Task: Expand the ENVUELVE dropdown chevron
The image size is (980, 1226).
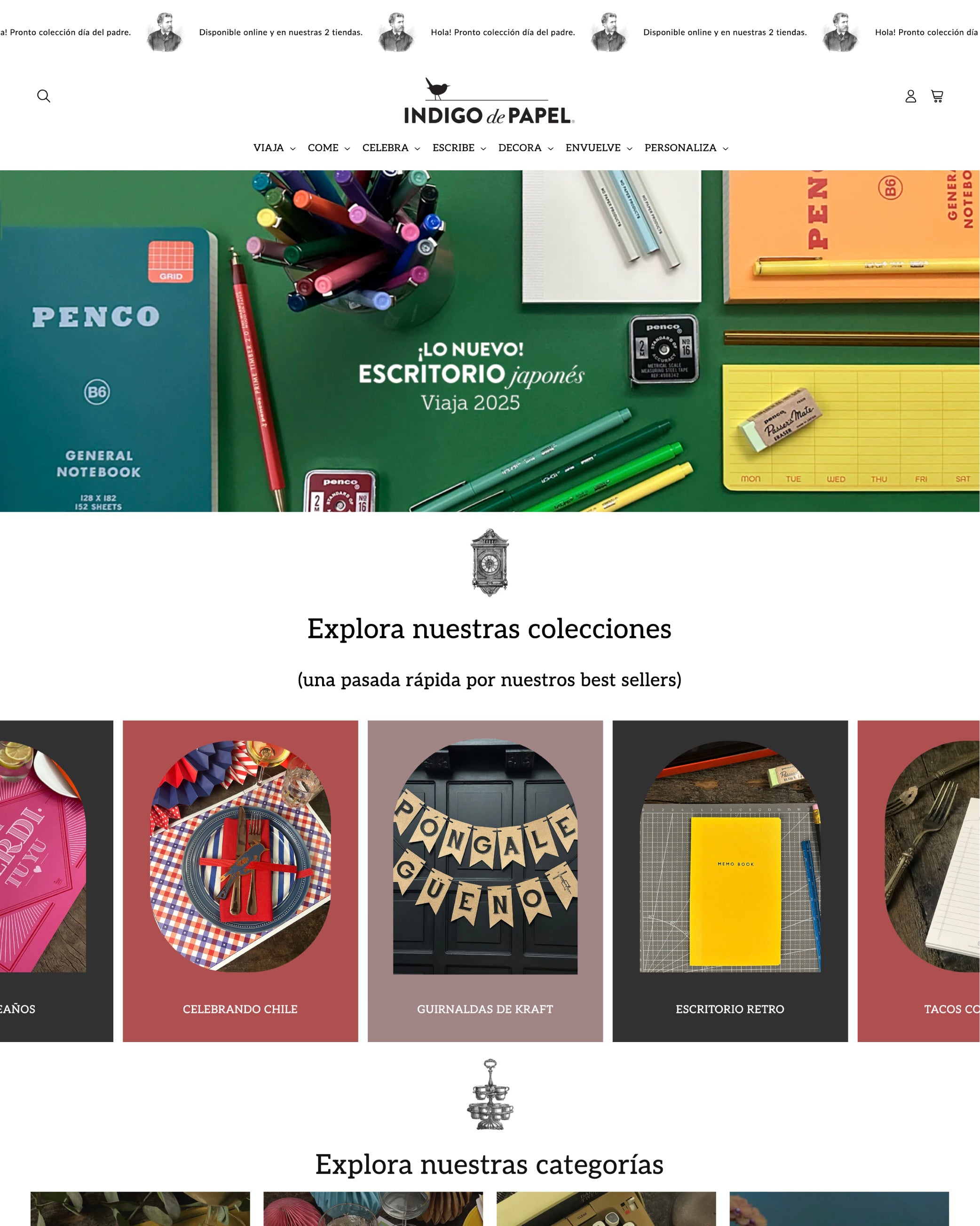Action: pos(629,149)
